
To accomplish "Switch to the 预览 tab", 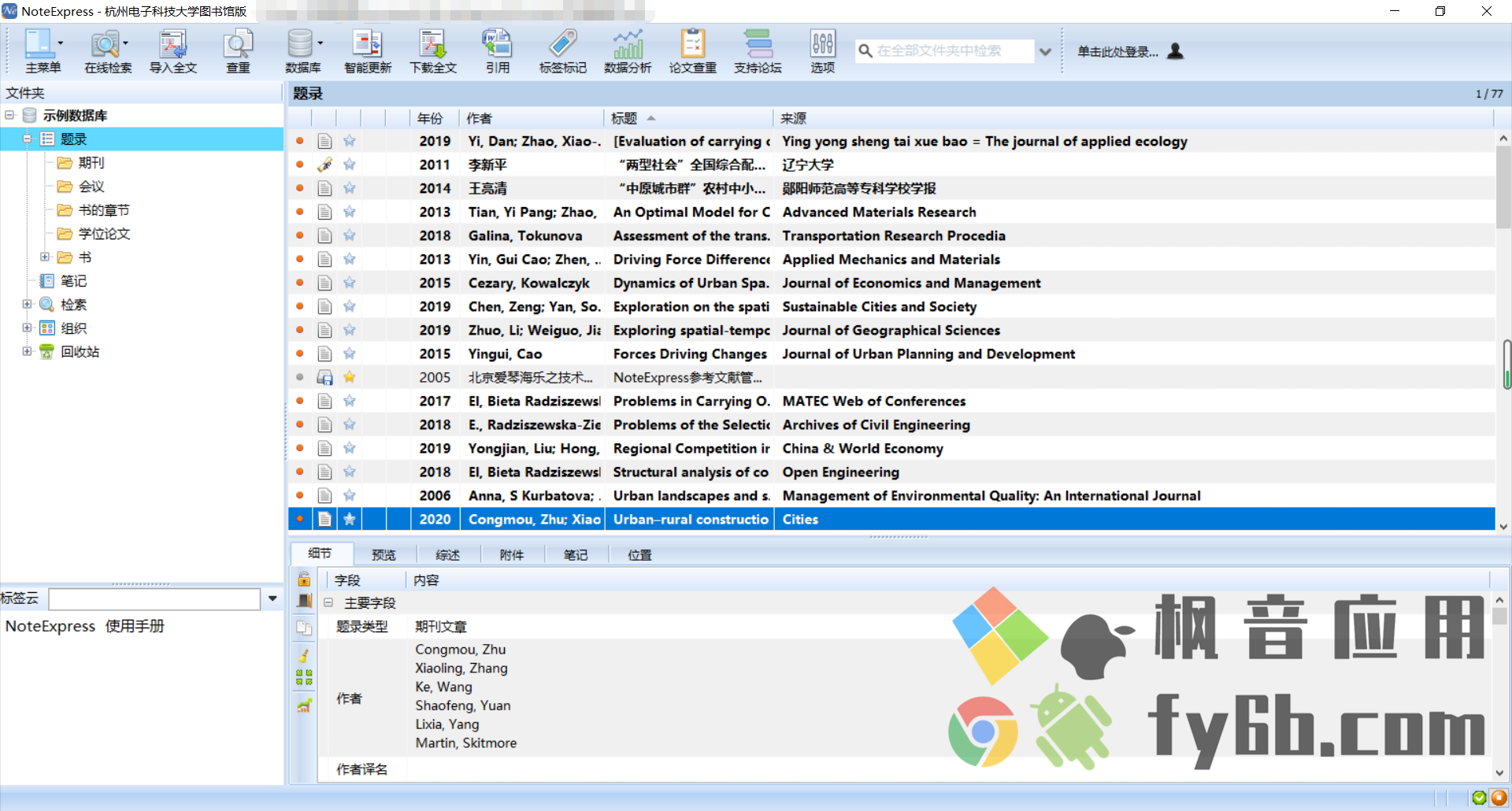I will 384,555.
